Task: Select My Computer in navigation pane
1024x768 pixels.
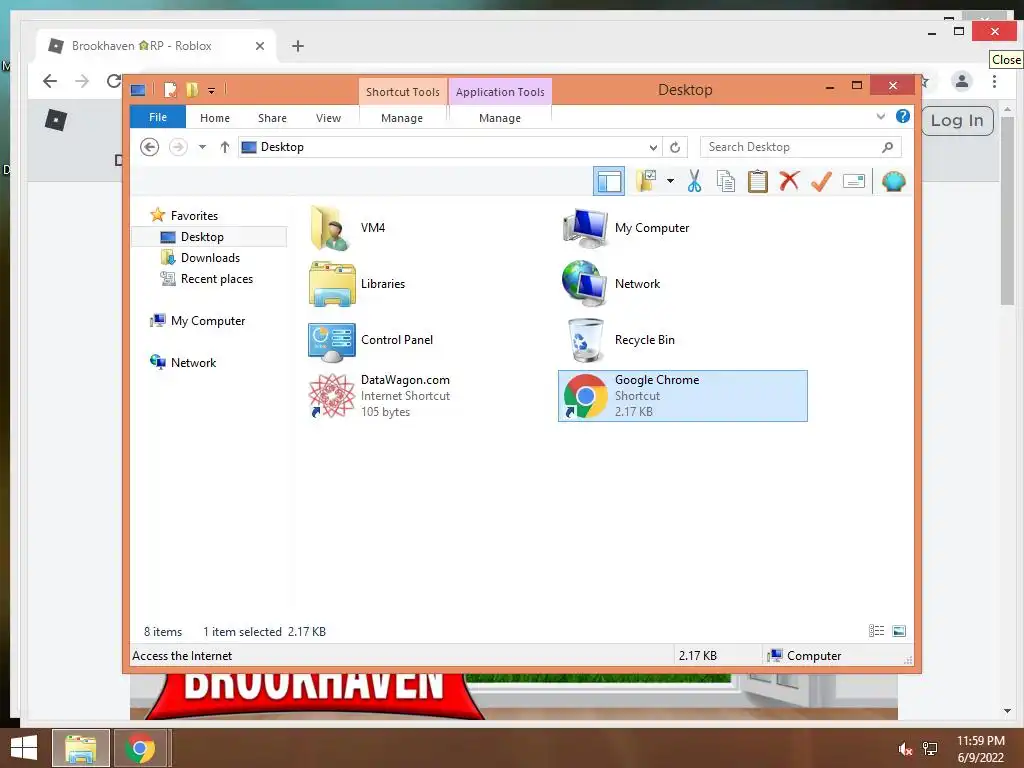Action: [x=208, y=321]
